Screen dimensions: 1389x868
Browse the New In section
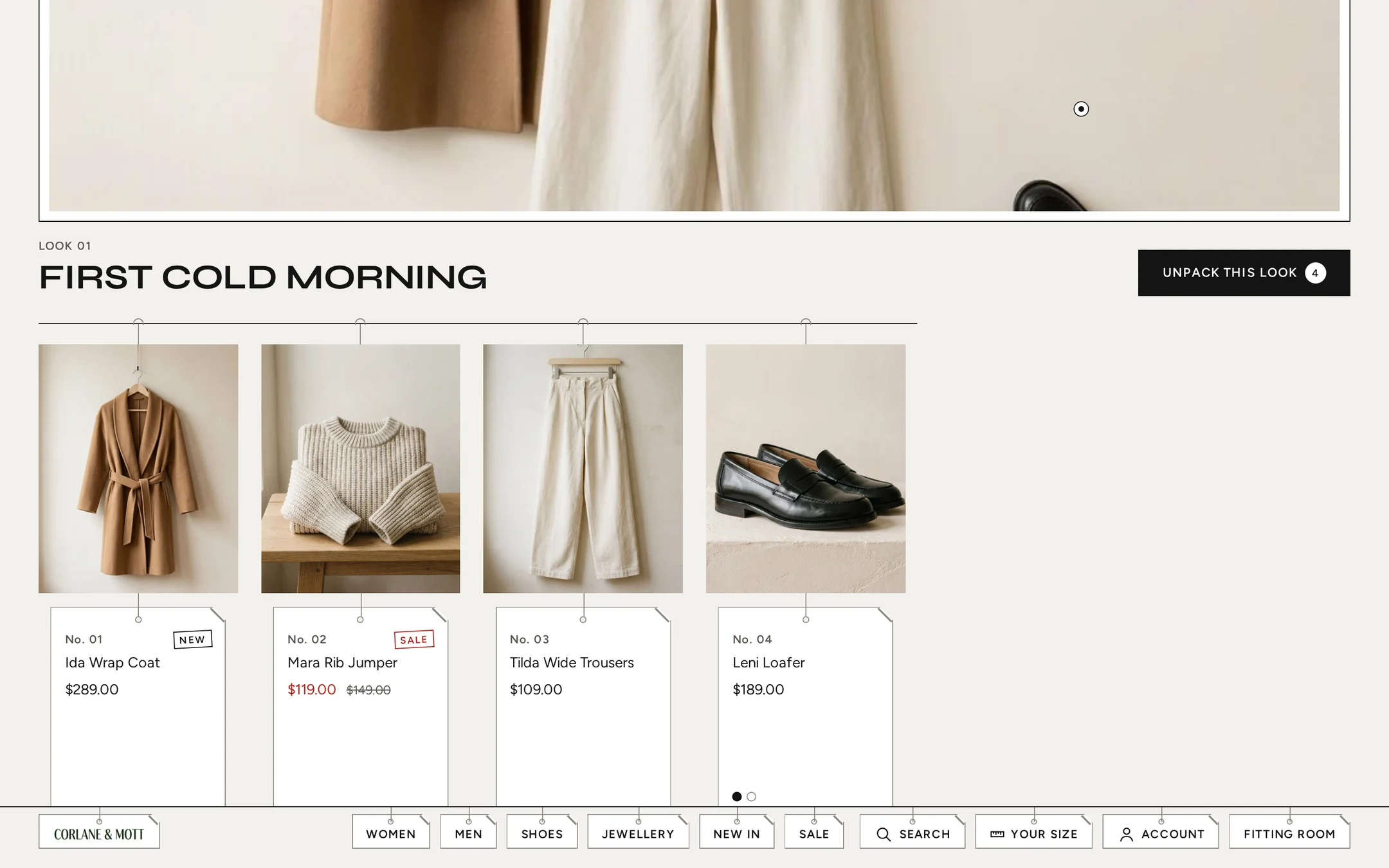click(x=737, y=832)
